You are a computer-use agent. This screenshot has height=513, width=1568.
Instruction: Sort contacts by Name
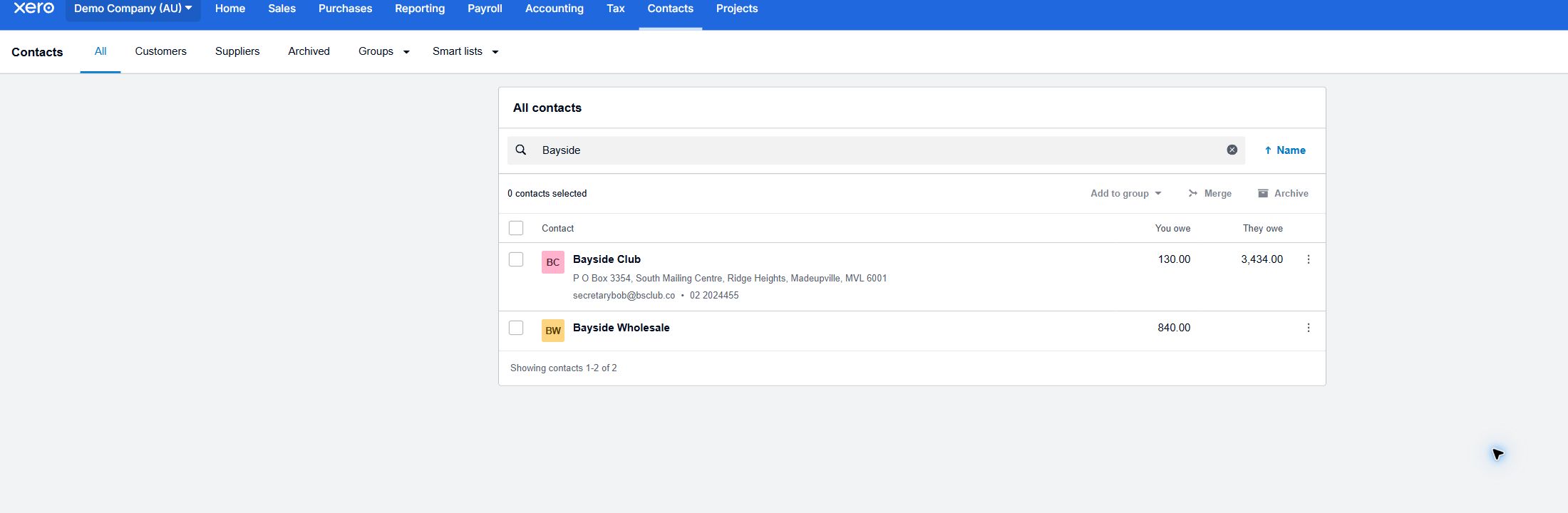pos(1284,150)
